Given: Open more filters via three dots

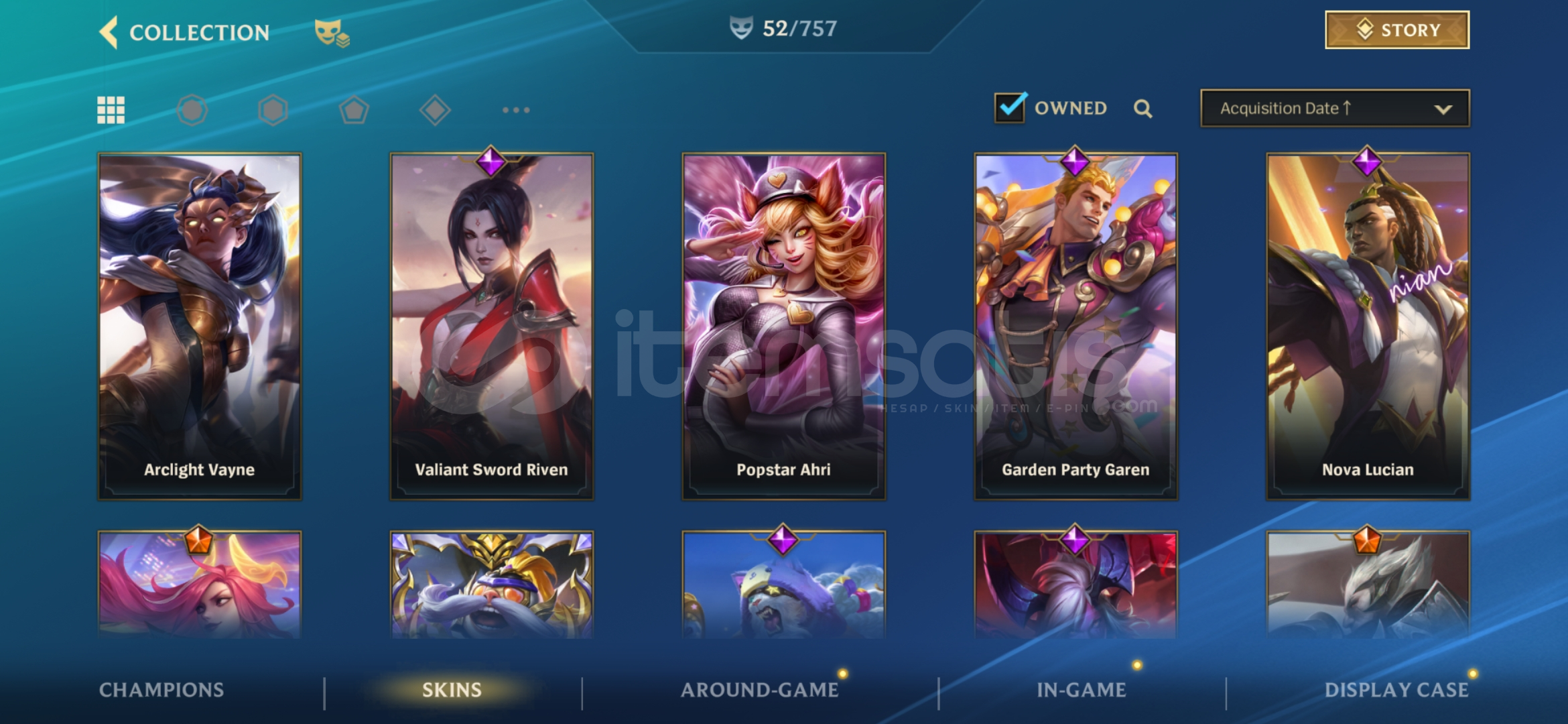Looking at the screenshot, I should [x=516, y=110].
